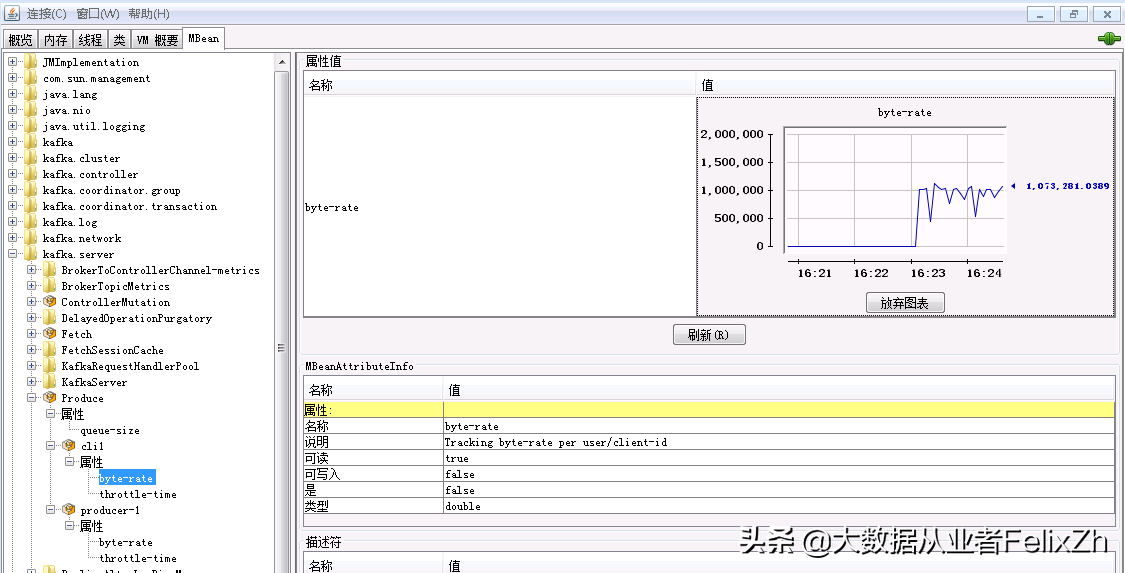Click the java.lang folder icon

click(30, 94)
